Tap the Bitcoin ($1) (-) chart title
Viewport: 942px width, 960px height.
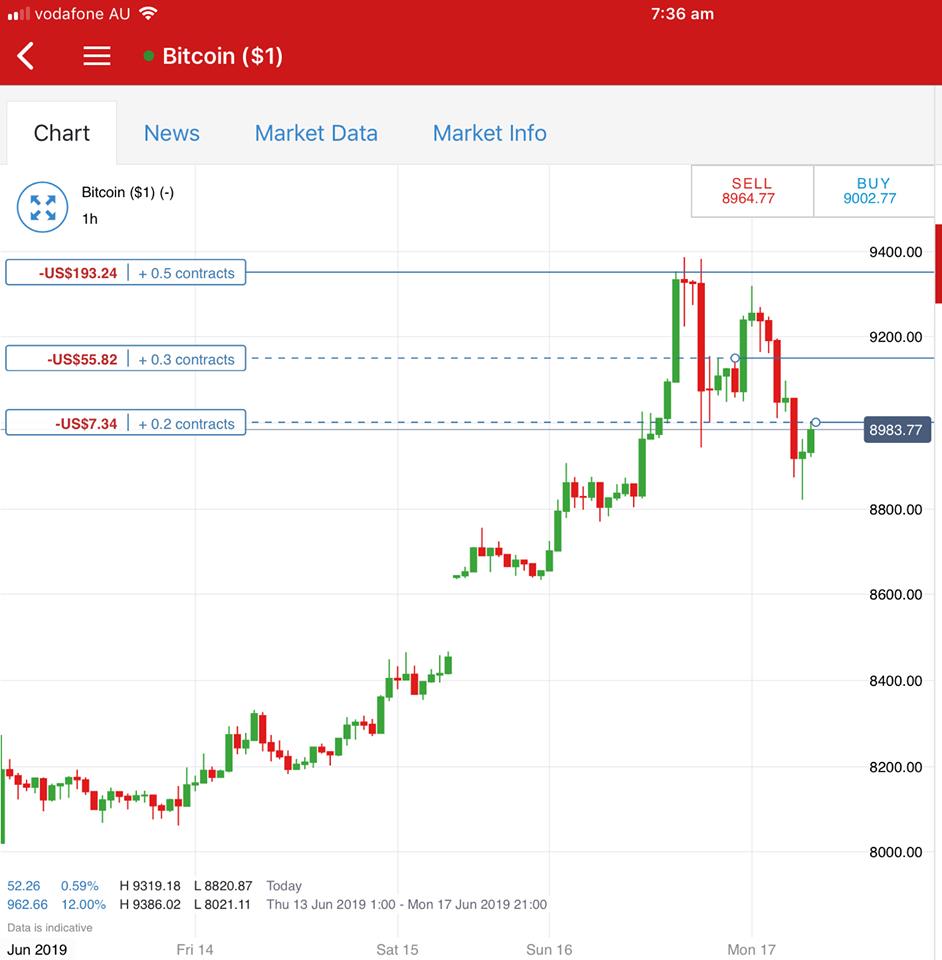[x=128, y=192]
